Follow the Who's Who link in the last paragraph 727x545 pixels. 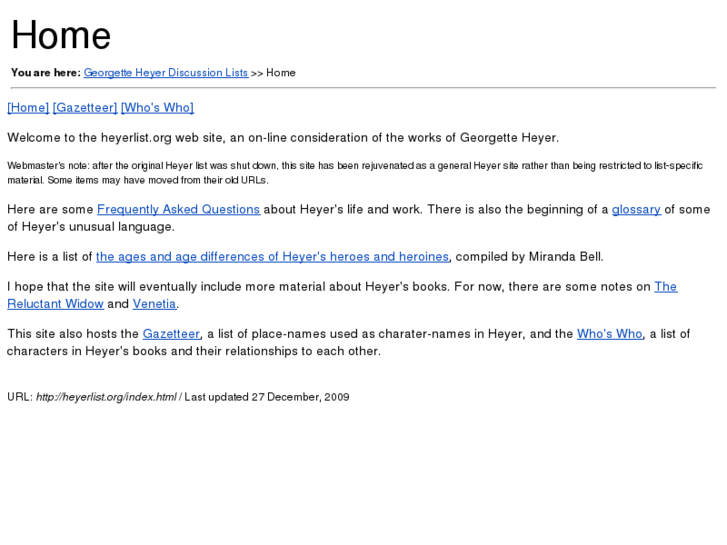[x=610, y=334]
